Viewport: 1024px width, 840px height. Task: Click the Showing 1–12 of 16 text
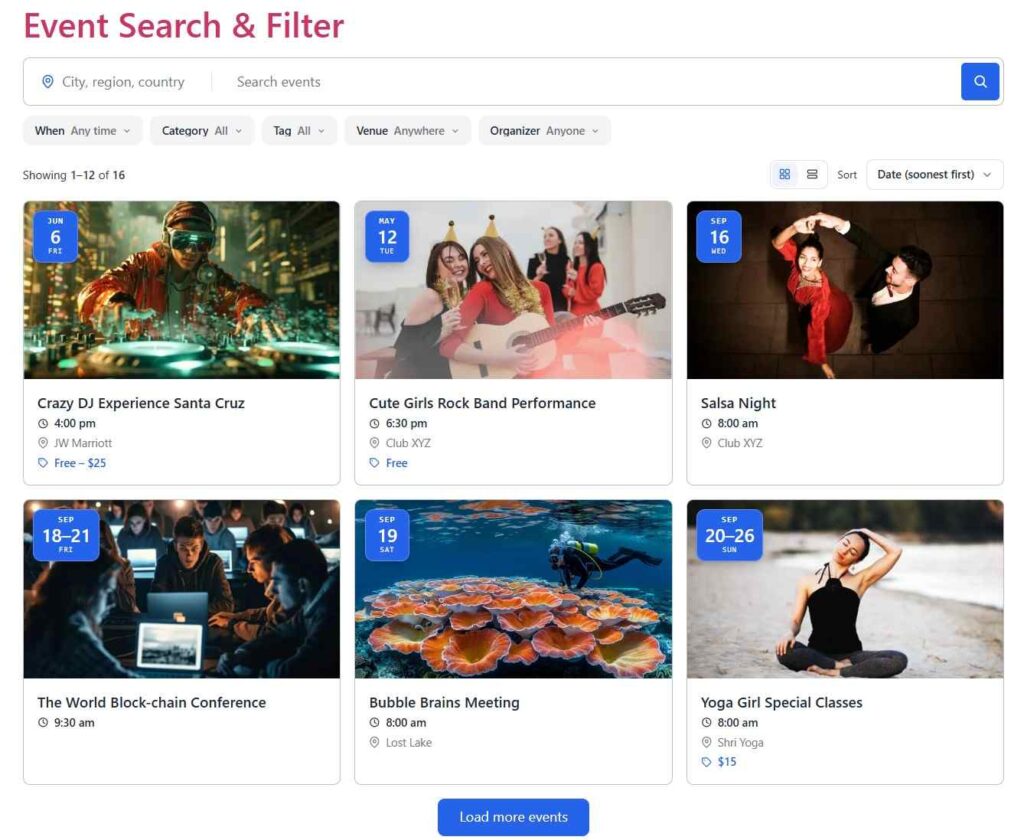coord(74,175)
